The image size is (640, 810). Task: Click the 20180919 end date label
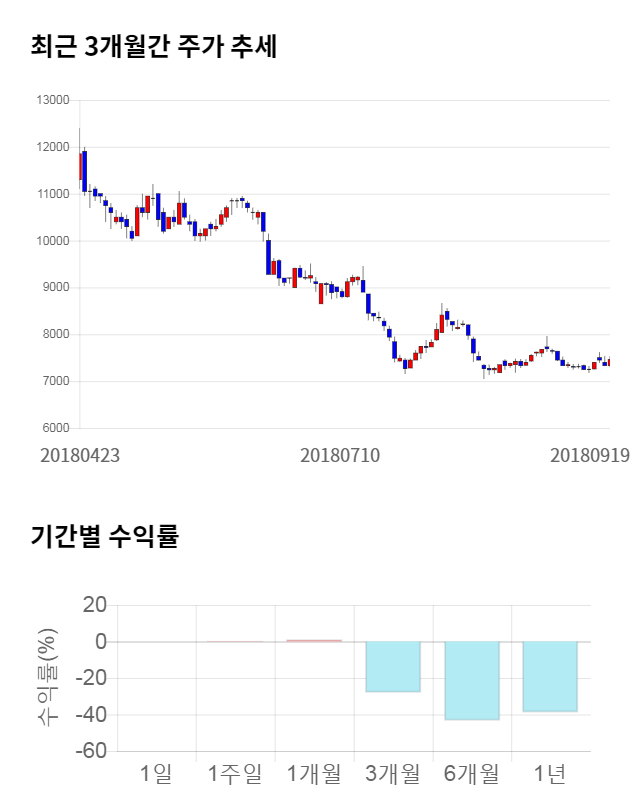(590, 455)
